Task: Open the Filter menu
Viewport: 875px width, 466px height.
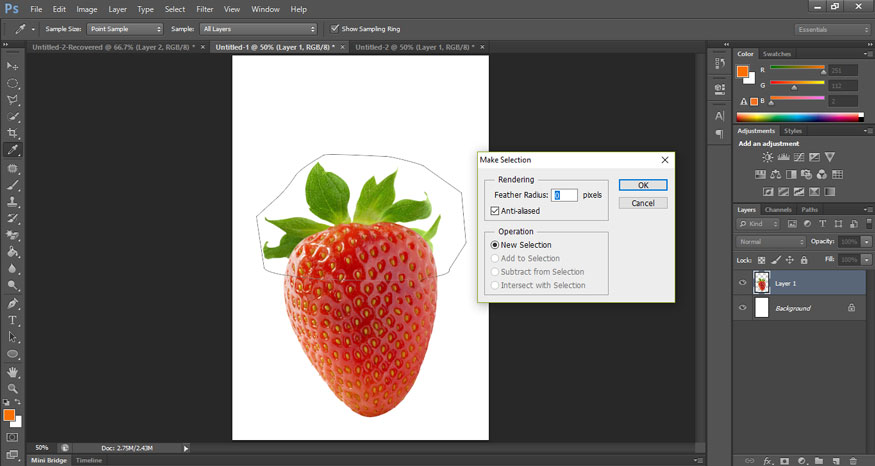Action: (204, 9)
